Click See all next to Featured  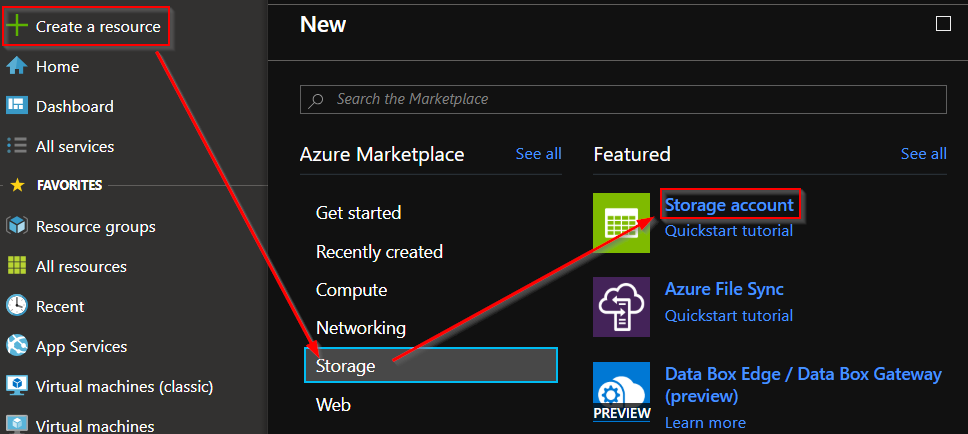click(924, 154)
